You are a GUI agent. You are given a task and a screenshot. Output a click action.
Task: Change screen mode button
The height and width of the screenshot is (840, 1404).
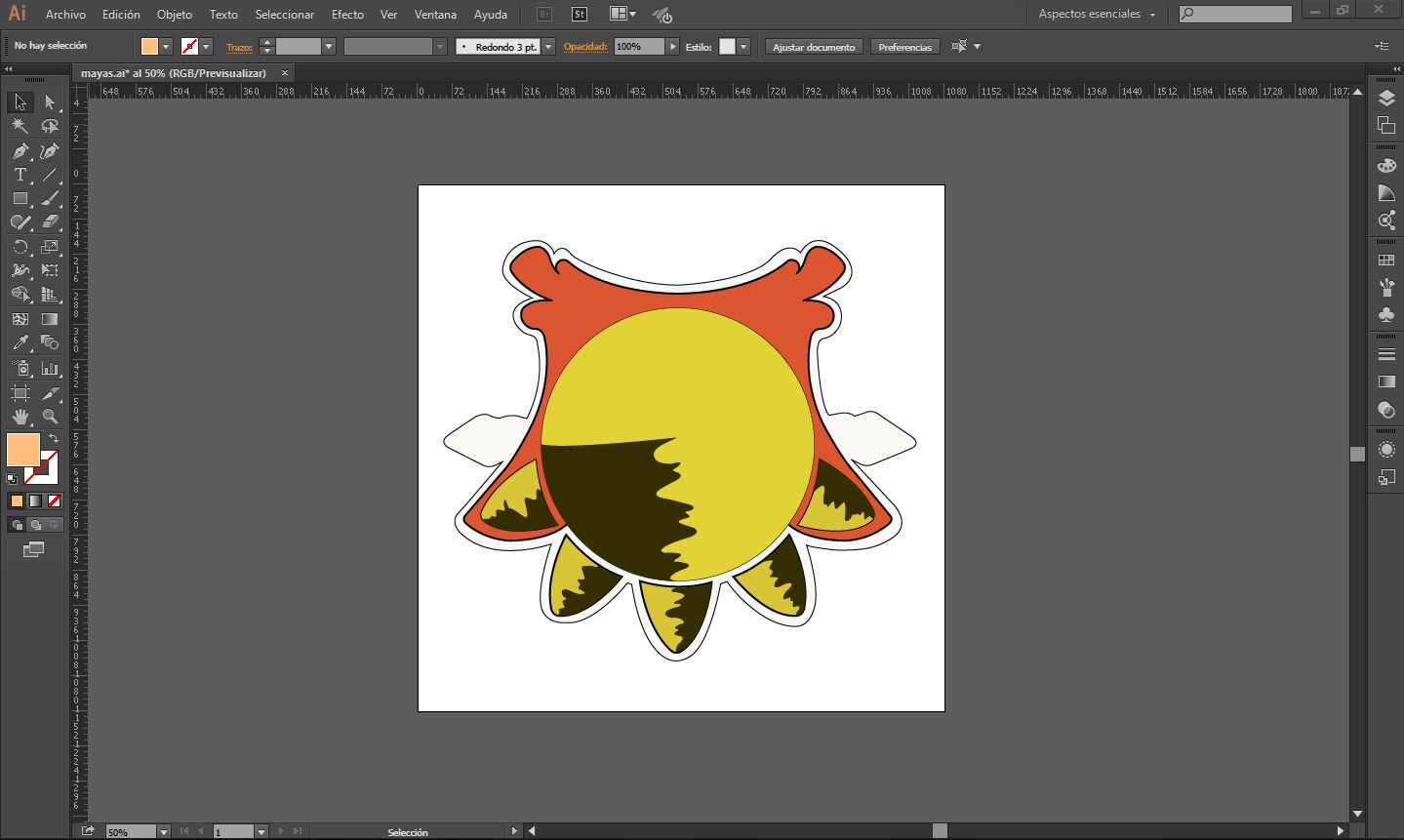(x=34, y=549)
